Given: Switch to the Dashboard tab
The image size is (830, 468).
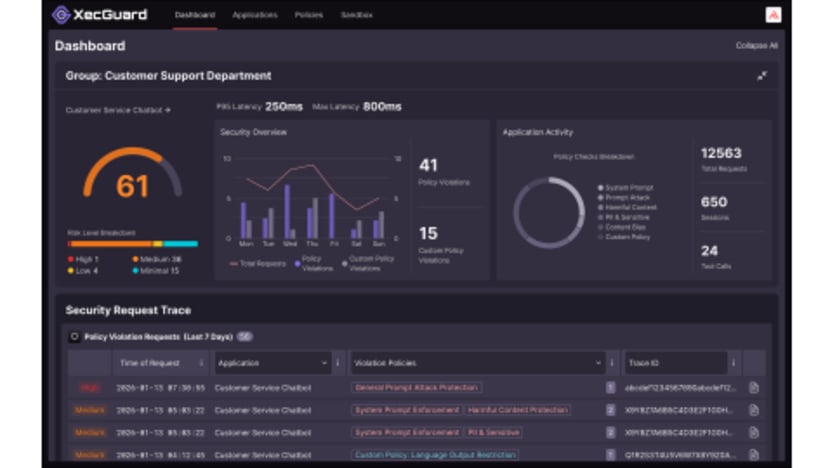Looking at the screenshot, I should 195,15.
